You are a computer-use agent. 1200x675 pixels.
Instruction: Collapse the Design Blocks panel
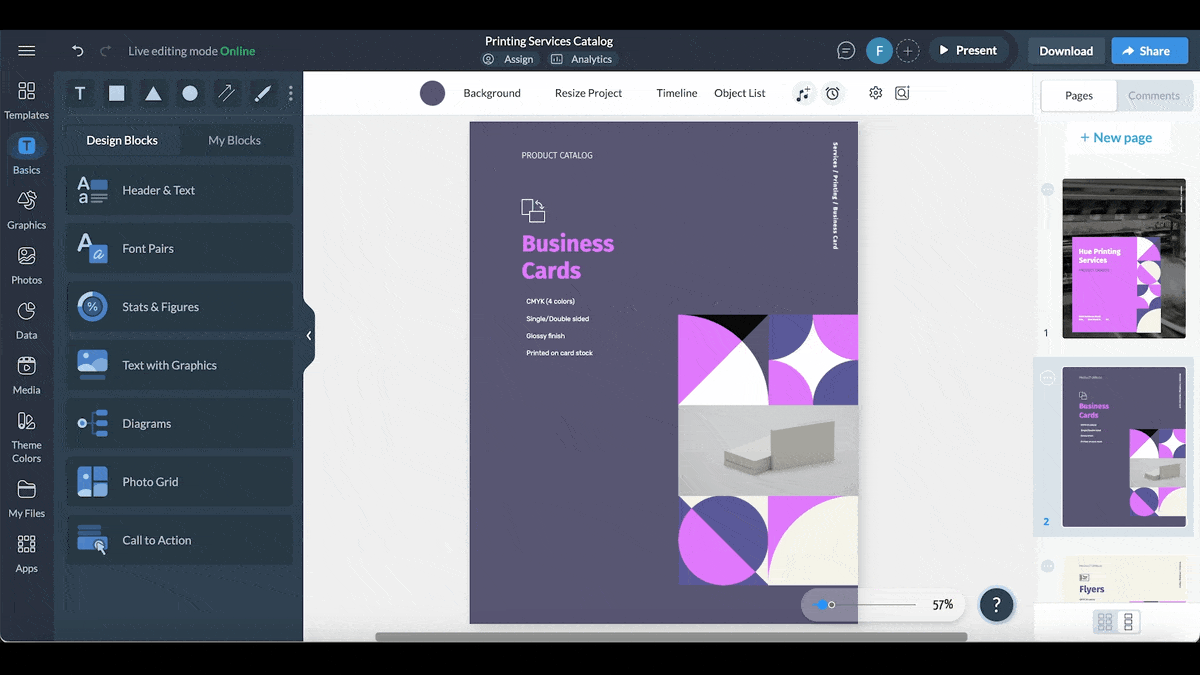point(311,334)
